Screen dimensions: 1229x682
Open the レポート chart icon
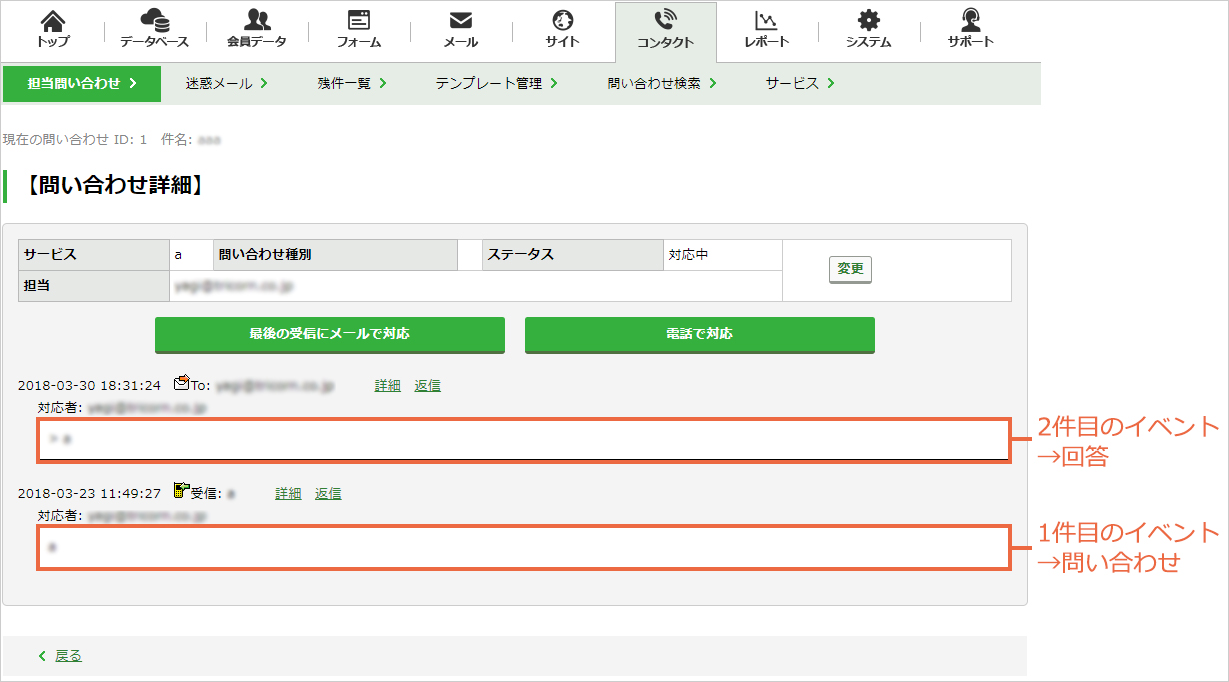(x=766, y=20)
